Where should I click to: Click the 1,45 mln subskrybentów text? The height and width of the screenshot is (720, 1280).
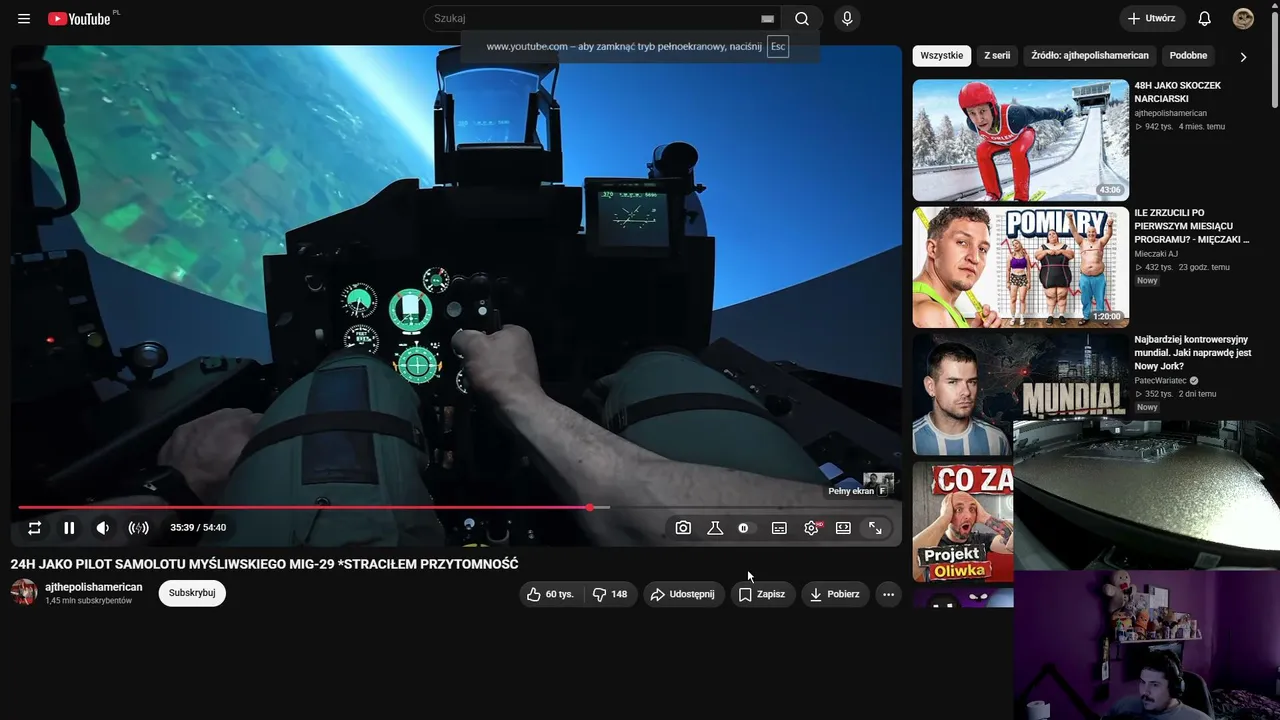(x=89, y=601)
